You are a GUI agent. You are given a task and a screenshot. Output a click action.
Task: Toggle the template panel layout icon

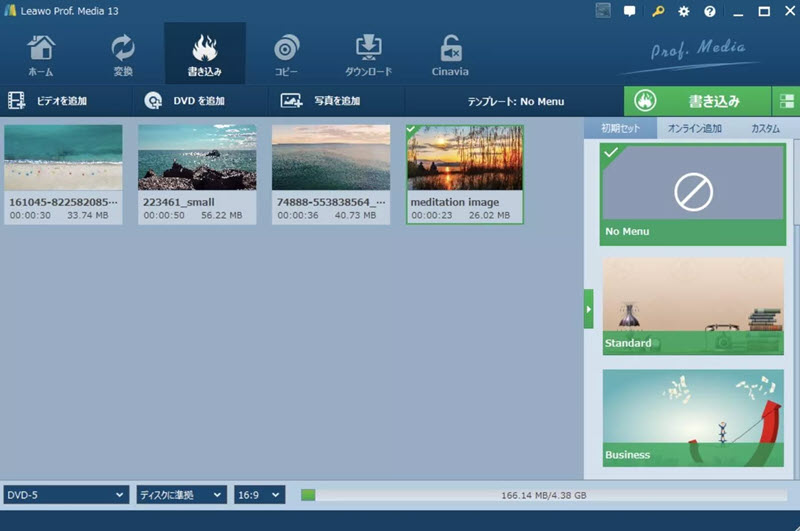point(786,101)
